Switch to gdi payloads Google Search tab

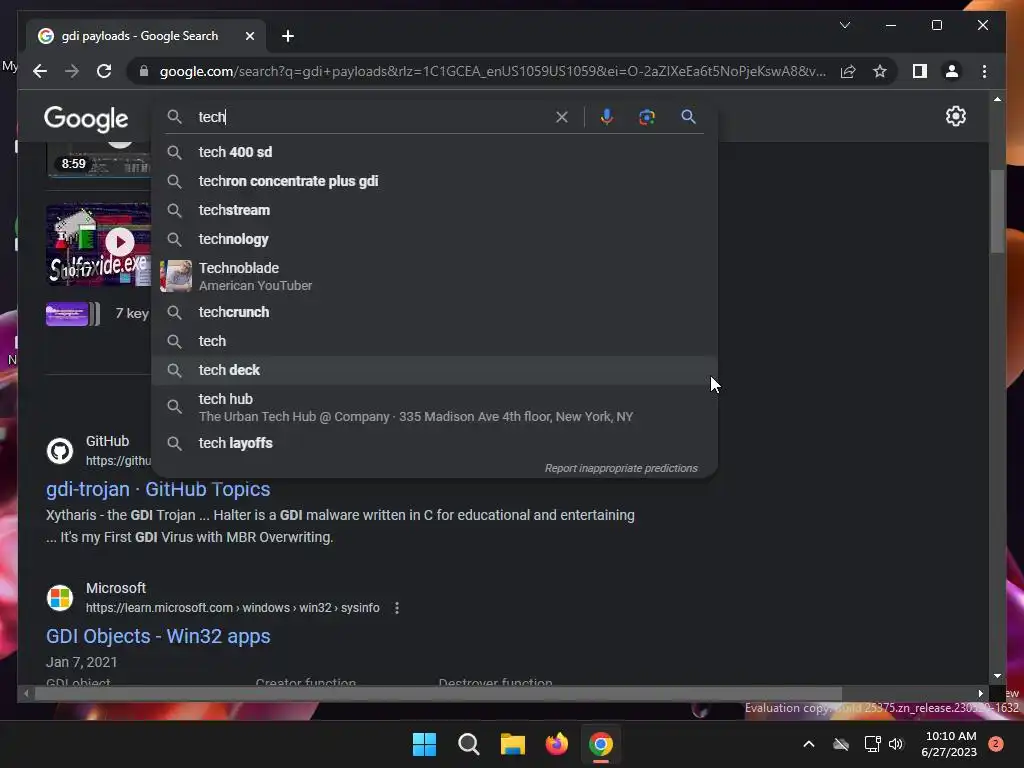pos(146,36)
